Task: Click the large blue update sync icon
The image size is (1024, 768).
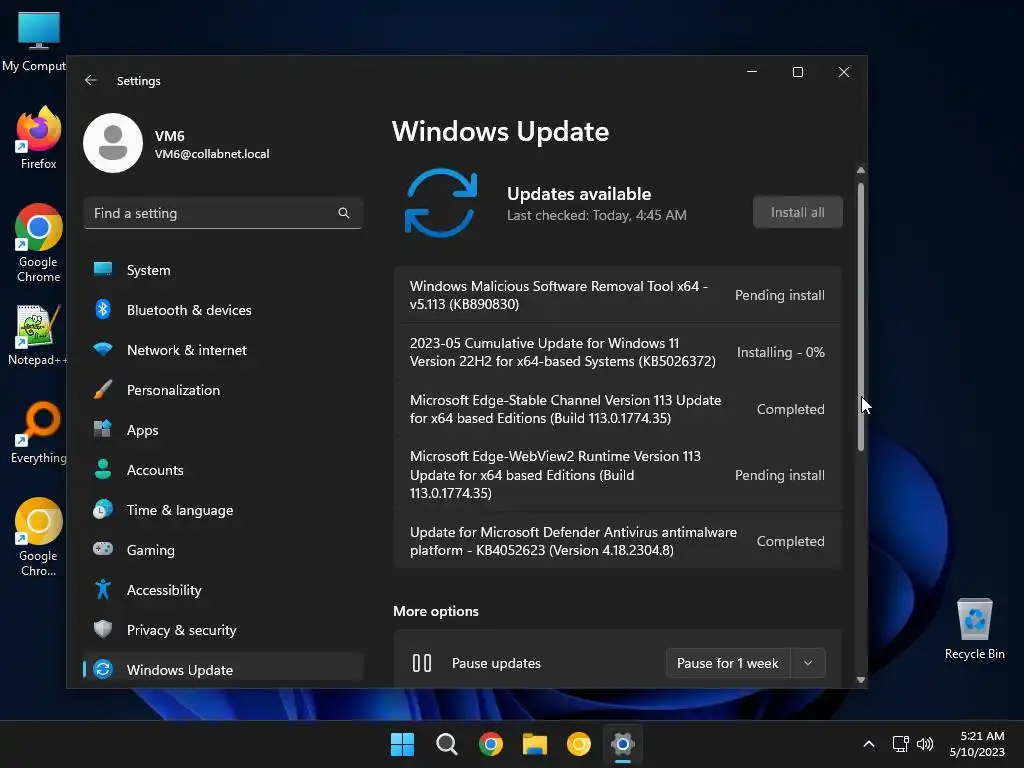Action: (441, 203)
